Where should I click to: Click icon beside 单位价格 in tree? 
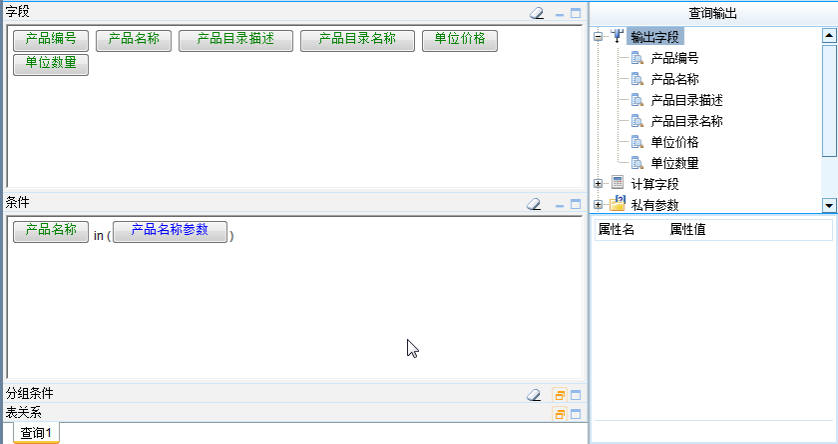tap(637, 142)
